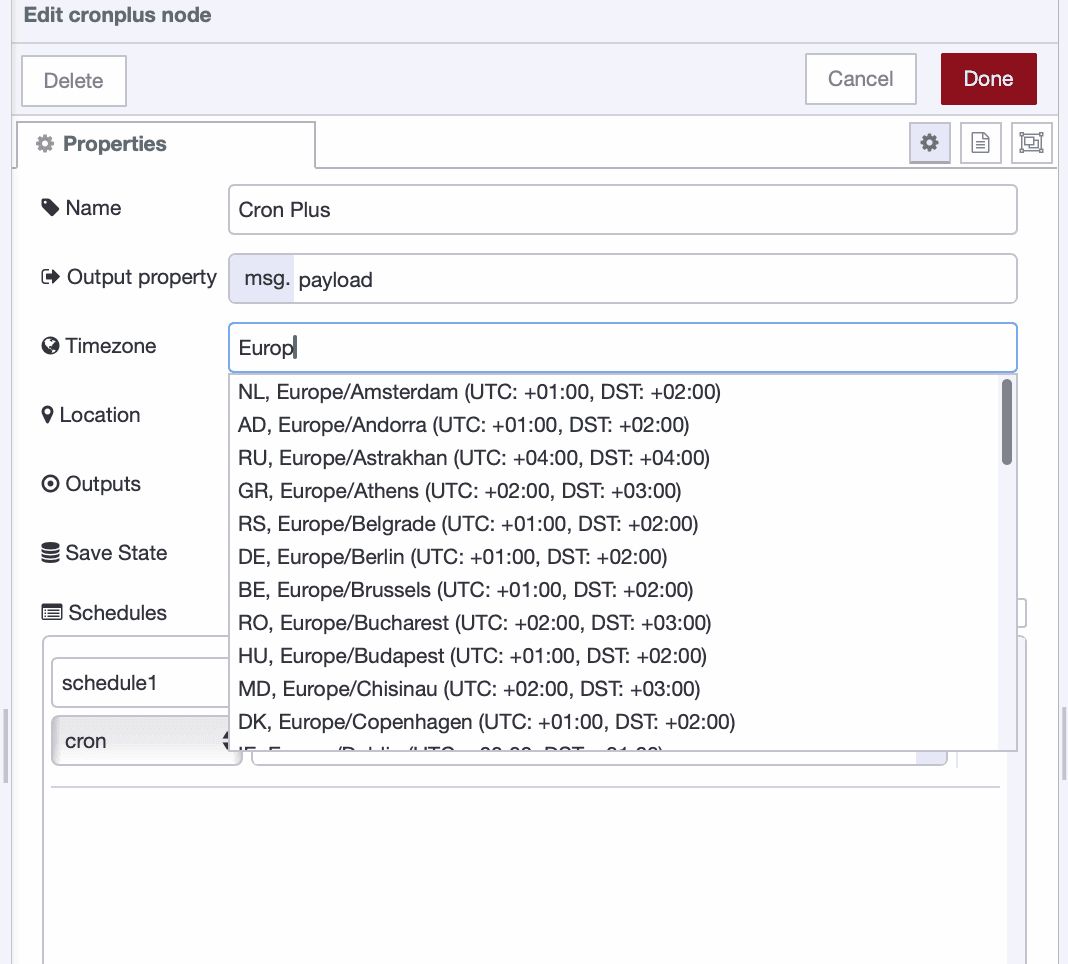Image resolution: width=1068 pixels, height=964 pixels.
Task: Open the node description editor icon
Action: (980, 142)
